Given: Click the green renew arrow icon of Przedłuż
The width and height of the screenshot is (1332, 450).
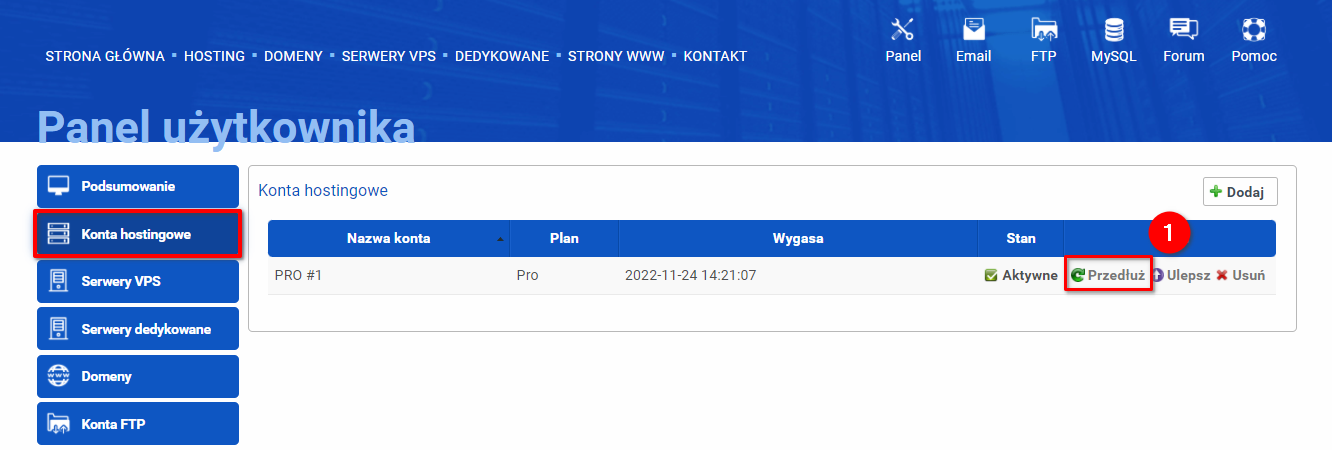Looking at the screenshot, I should [x=1077, y=275].
